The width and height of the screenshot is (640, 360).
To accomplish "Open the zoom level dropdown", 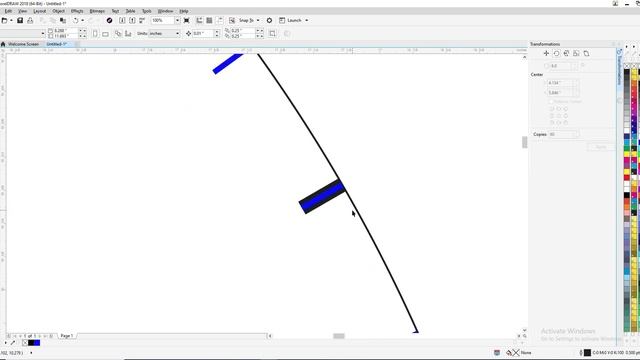I will click(177, 20).
